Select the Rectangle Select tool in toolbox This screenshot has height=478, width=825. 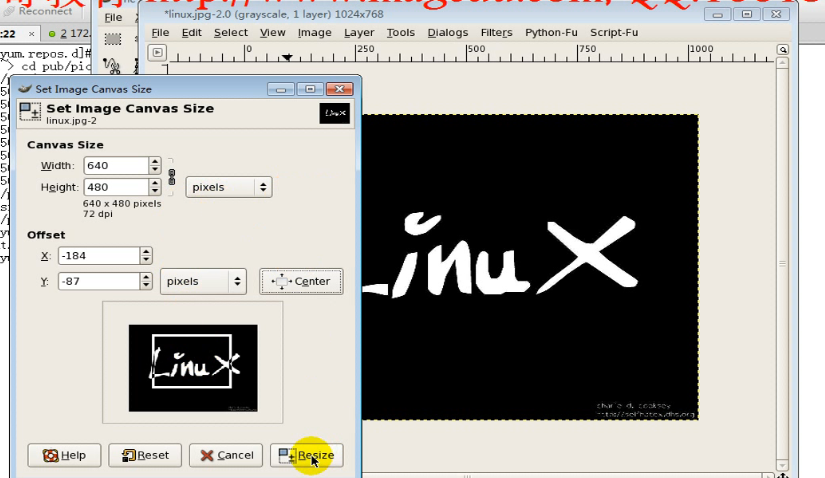[113, 39]
